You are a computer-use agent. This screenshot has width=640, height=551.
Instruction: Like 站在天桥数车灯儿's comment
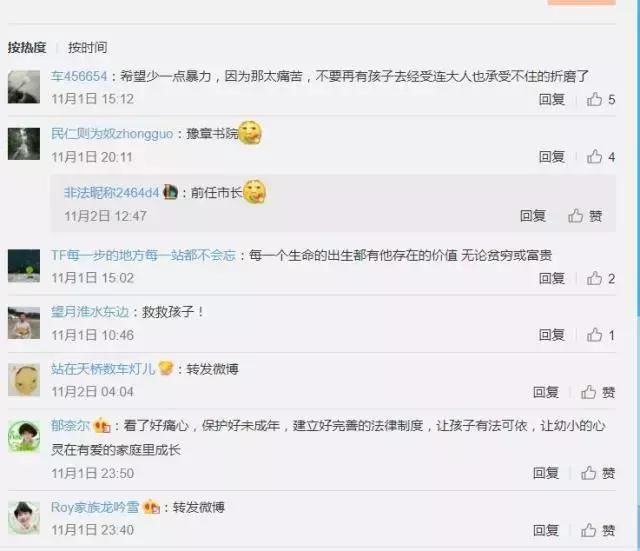tap(598, 392)
